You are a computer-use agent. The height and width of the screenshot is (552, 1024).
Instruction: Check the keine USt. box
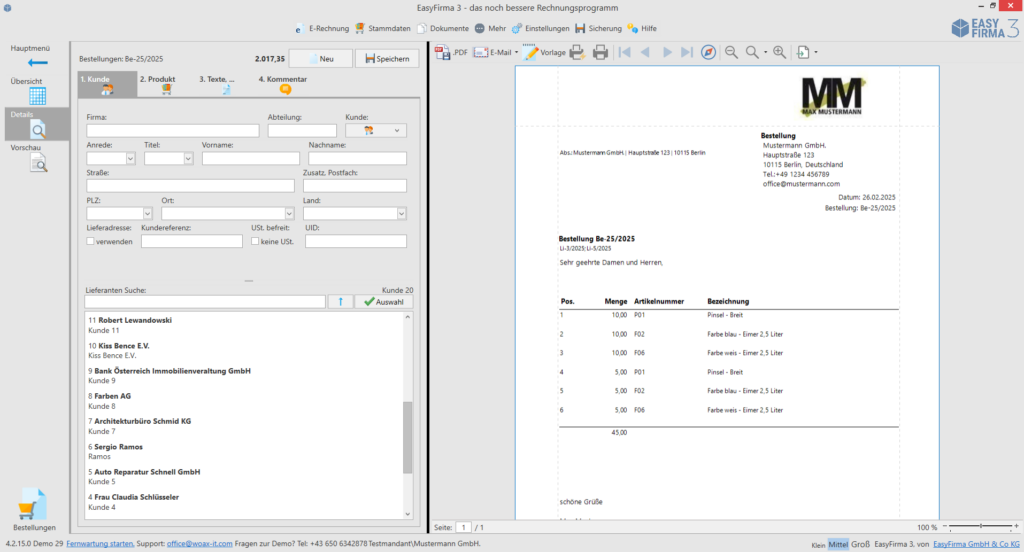(255, 241)
